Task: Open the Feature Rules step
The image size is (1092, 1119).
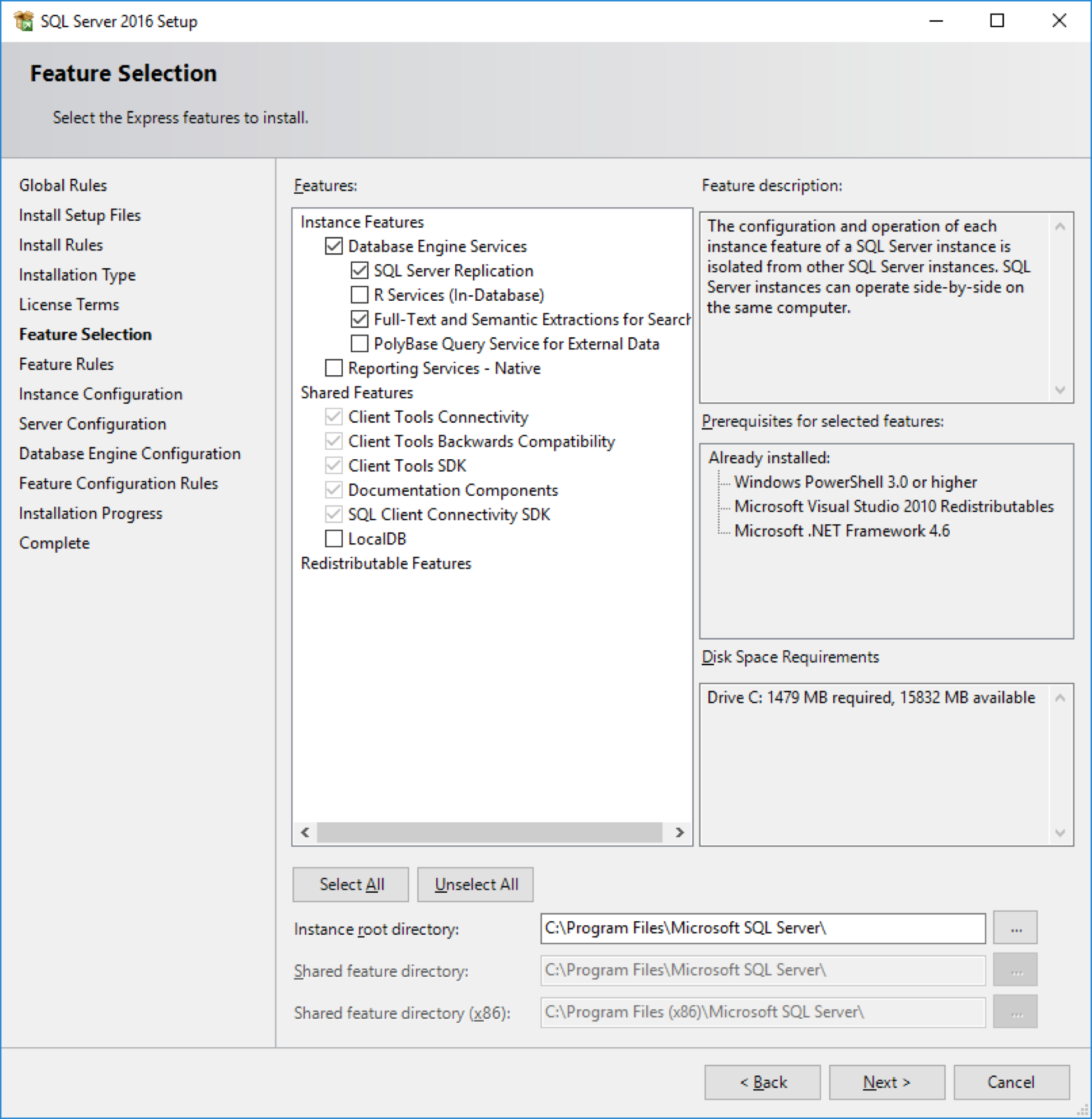Action: click(x=67, y=364)
